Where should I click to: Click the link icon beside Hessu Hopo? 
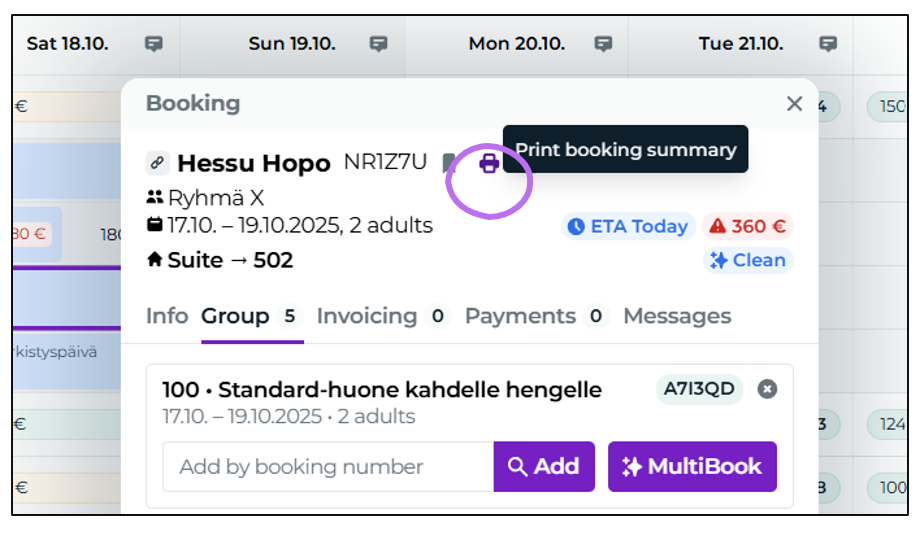[157, 163]
